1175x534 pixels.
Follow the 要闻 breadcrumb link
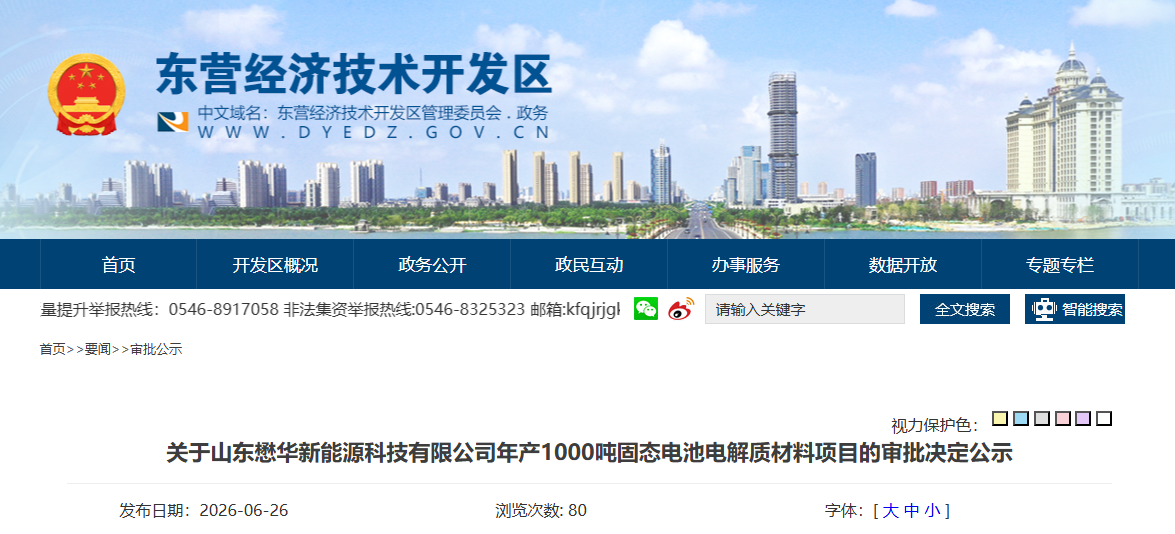[x=97, y=349]
